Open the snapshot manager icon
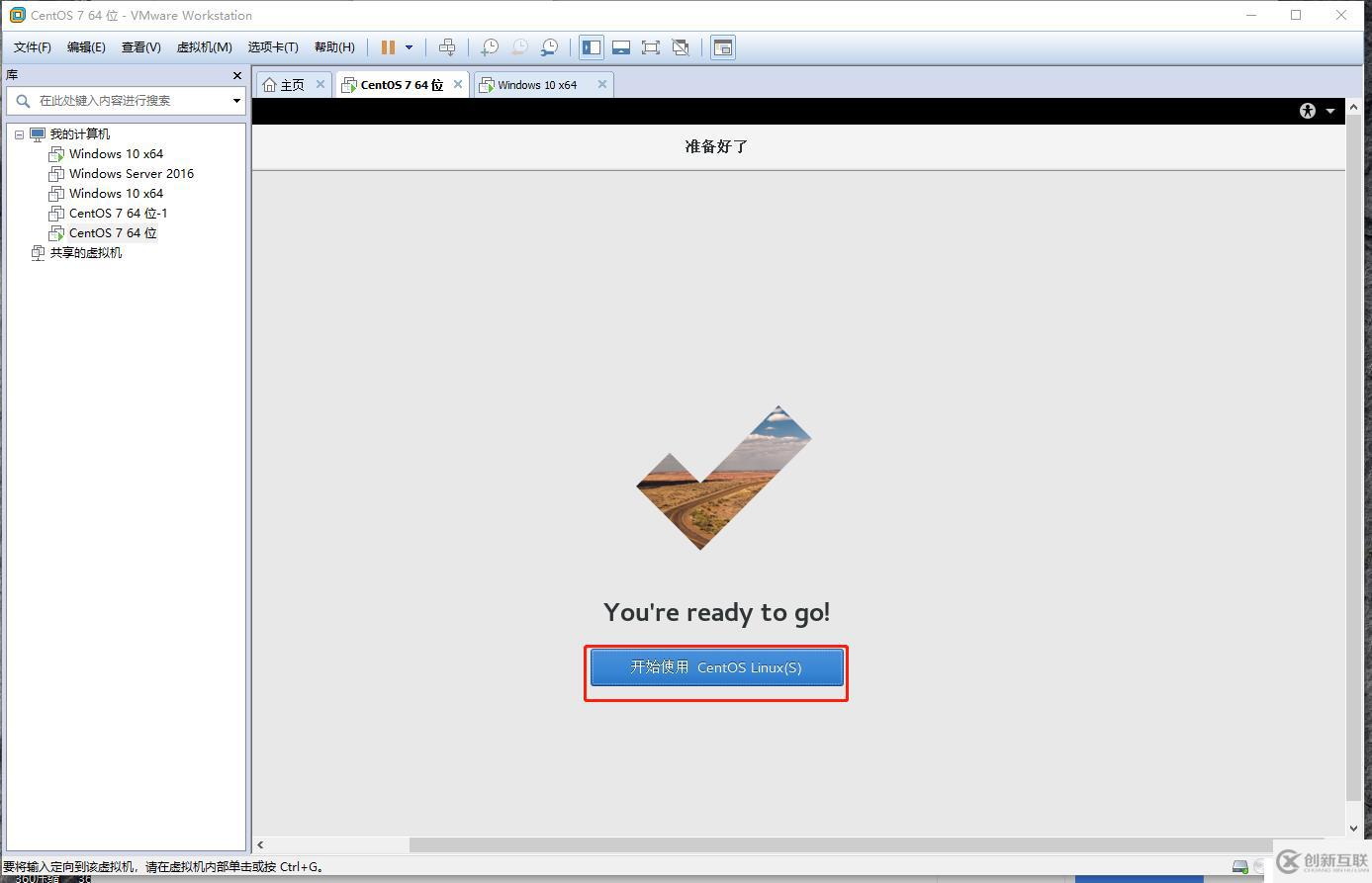This screenshot has width=1372, height=883. pyautogui.click(x=549, y=47)
